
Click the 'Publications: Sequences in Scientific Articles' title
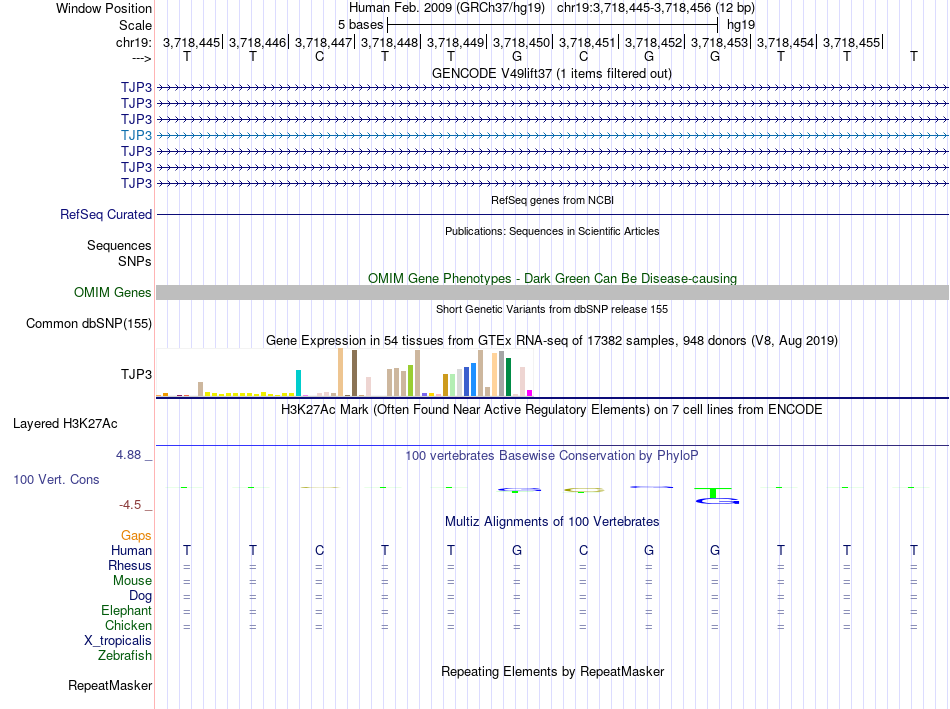tap(552, 231)
